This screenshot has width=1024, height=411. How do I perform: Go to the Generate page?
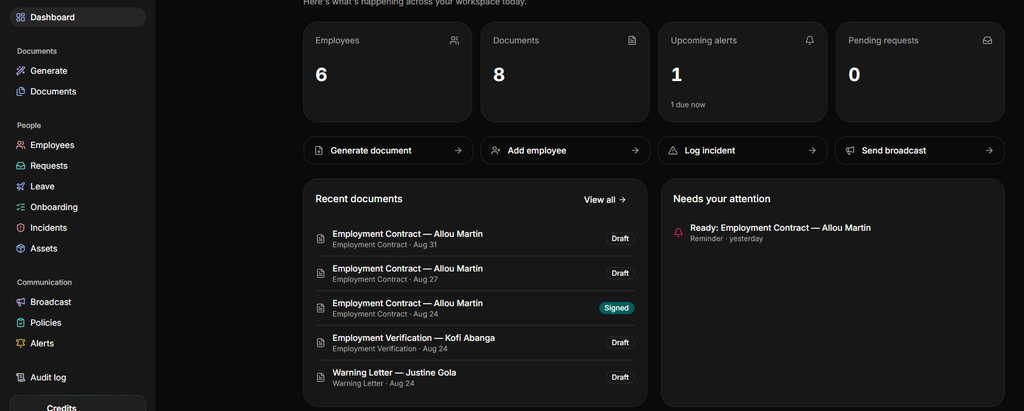(x=78, y=71)
